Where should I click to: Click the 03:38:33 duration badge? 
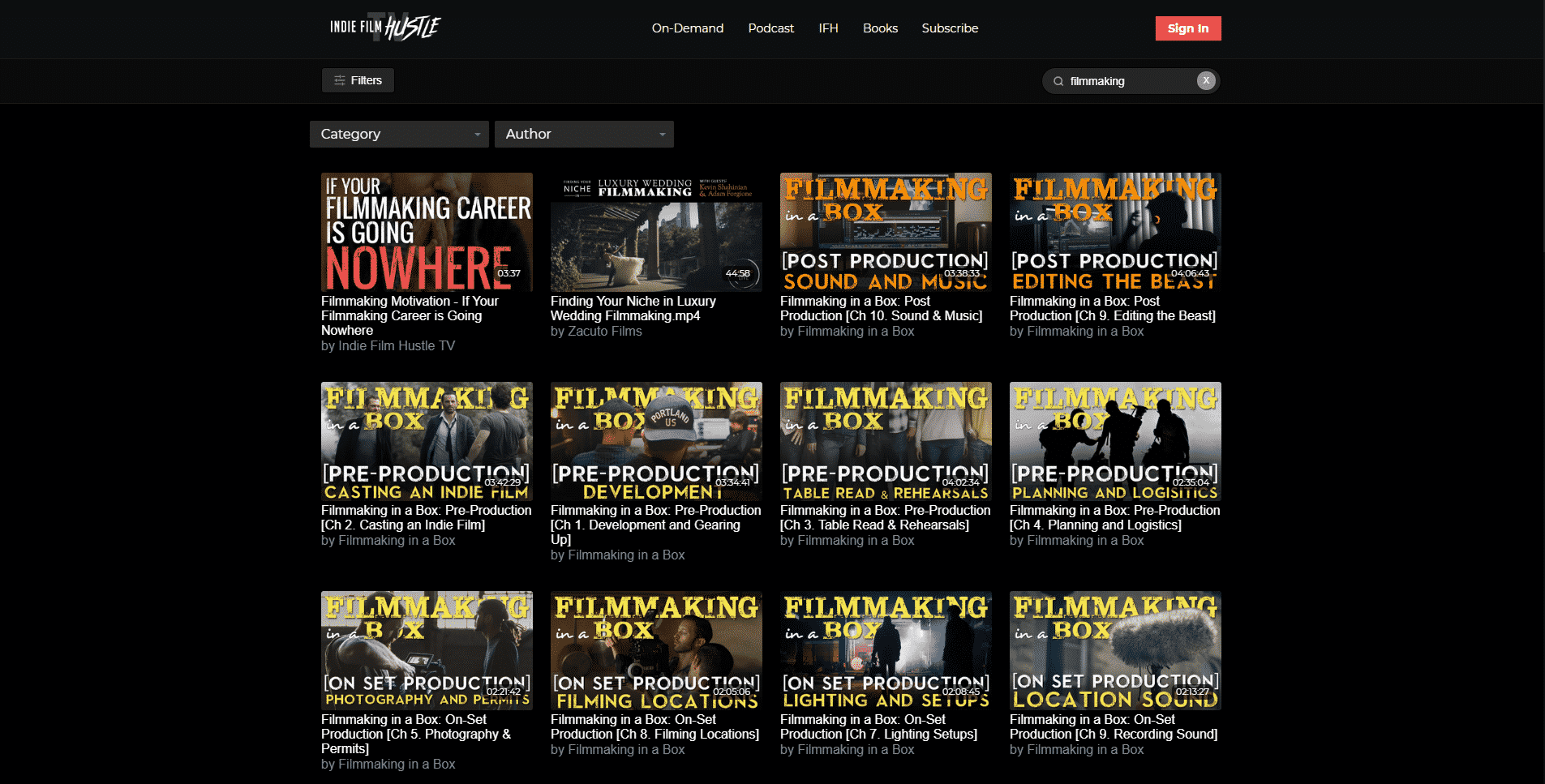click(x=962, y=273)
